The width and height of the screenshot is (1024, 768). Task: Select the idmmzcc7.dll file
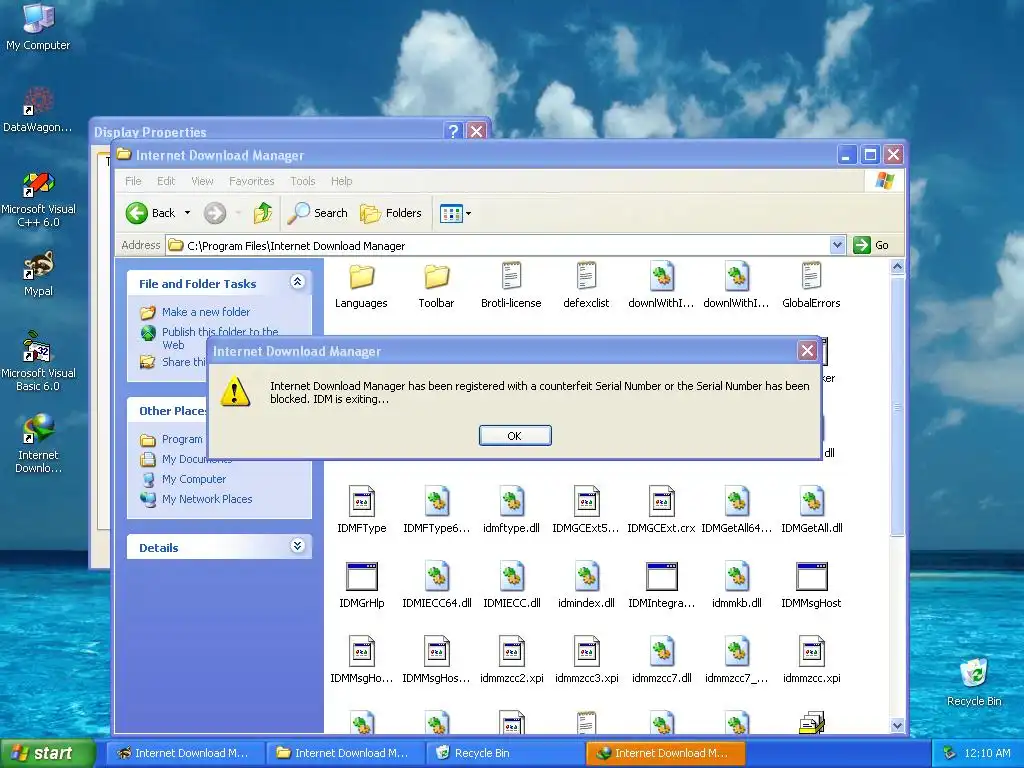(662, 660)
